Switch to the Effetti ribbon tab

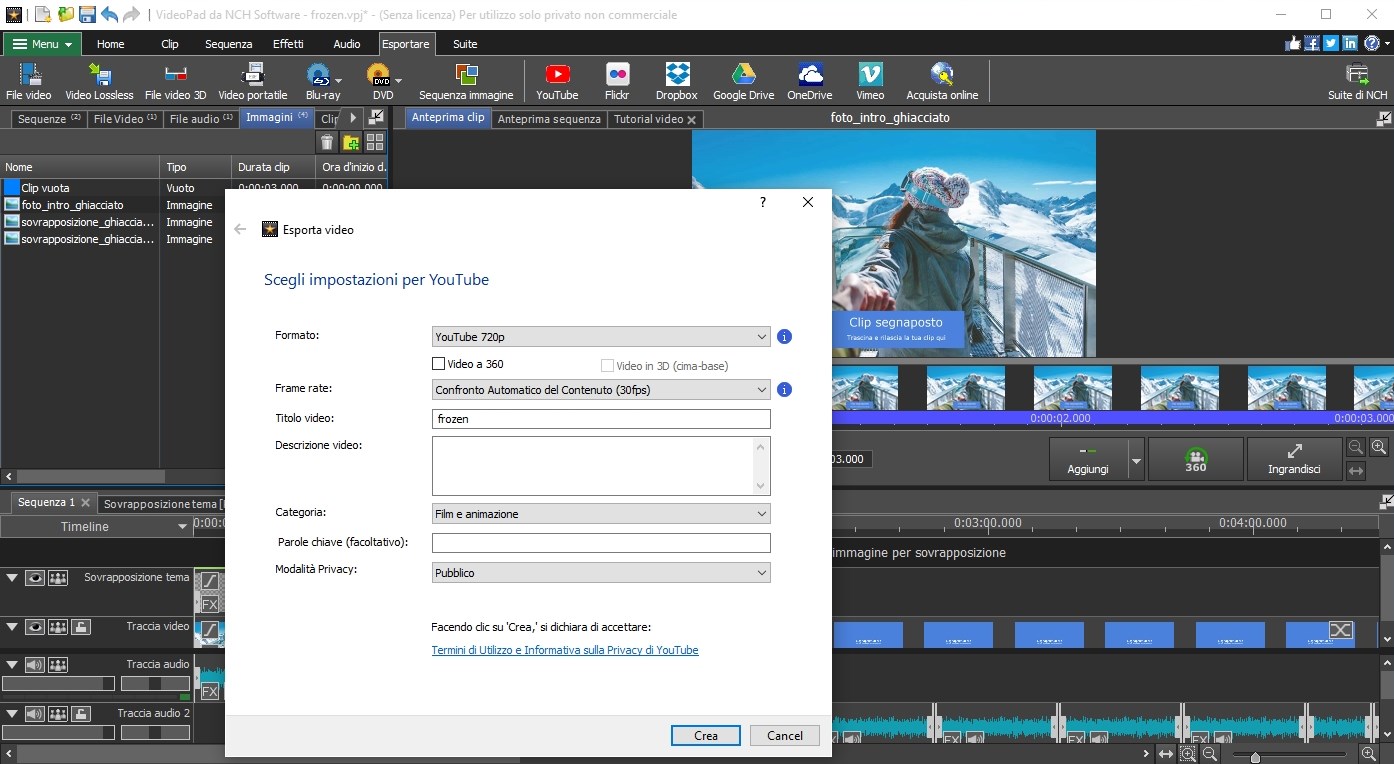(x=288, y=44)
